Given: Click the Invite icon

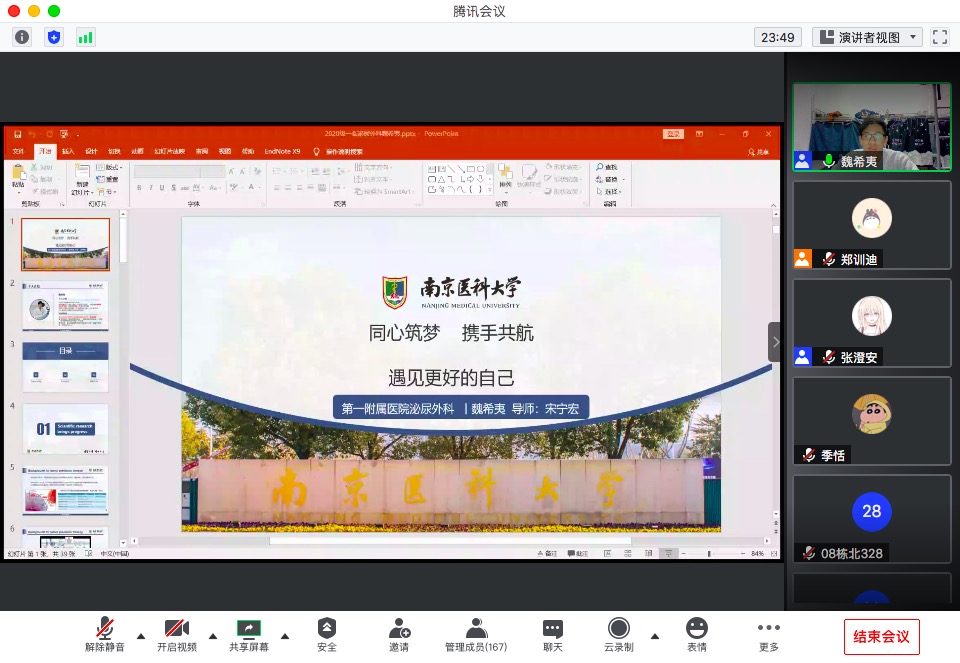Looking at the screenshot, I should (399, 635).
